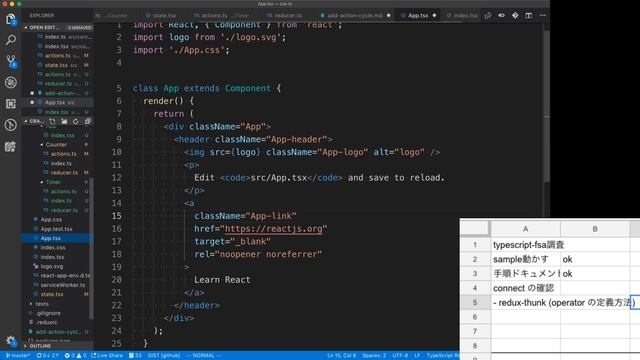Viewport: 640px width, 360px height.
Task: Click spreadsheet cell B2 containing ok
Action: (x=595, y=259)
